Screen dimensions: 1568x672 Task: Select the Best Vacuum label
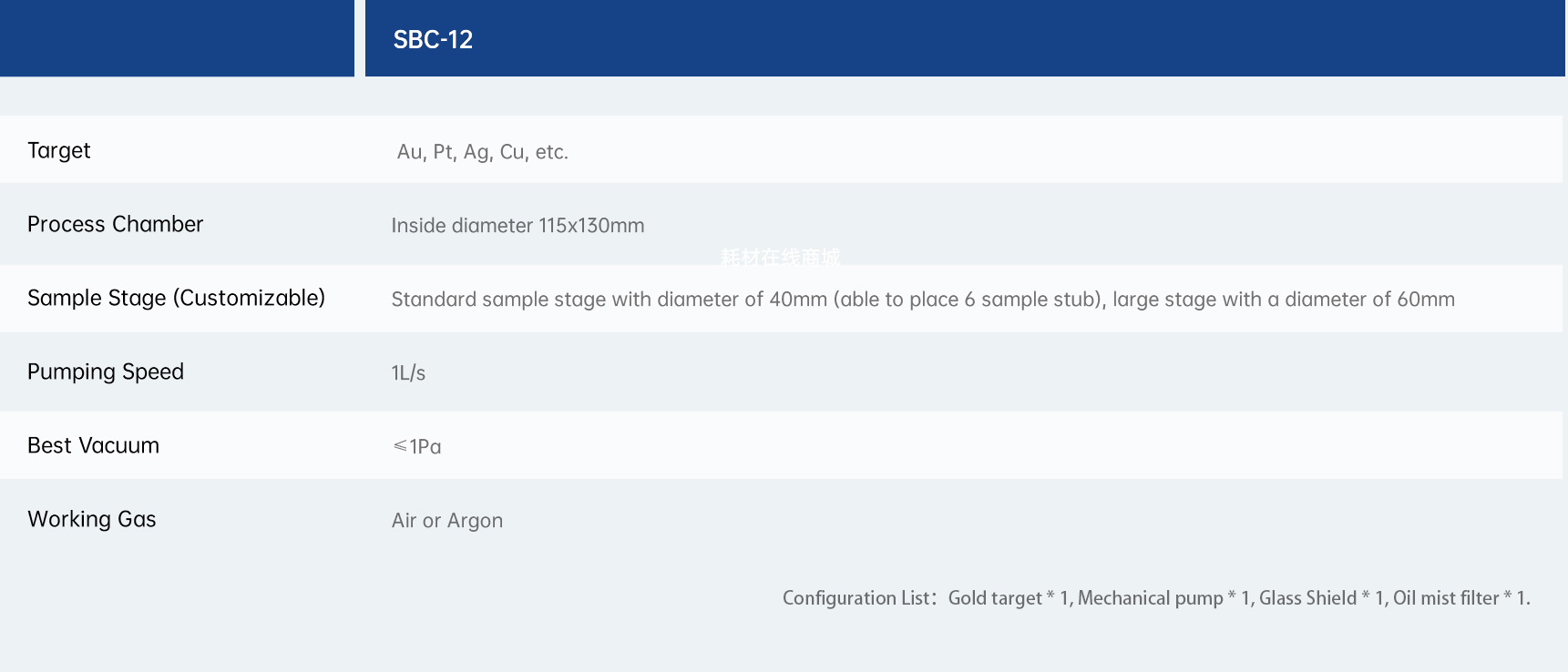(94, 445)
